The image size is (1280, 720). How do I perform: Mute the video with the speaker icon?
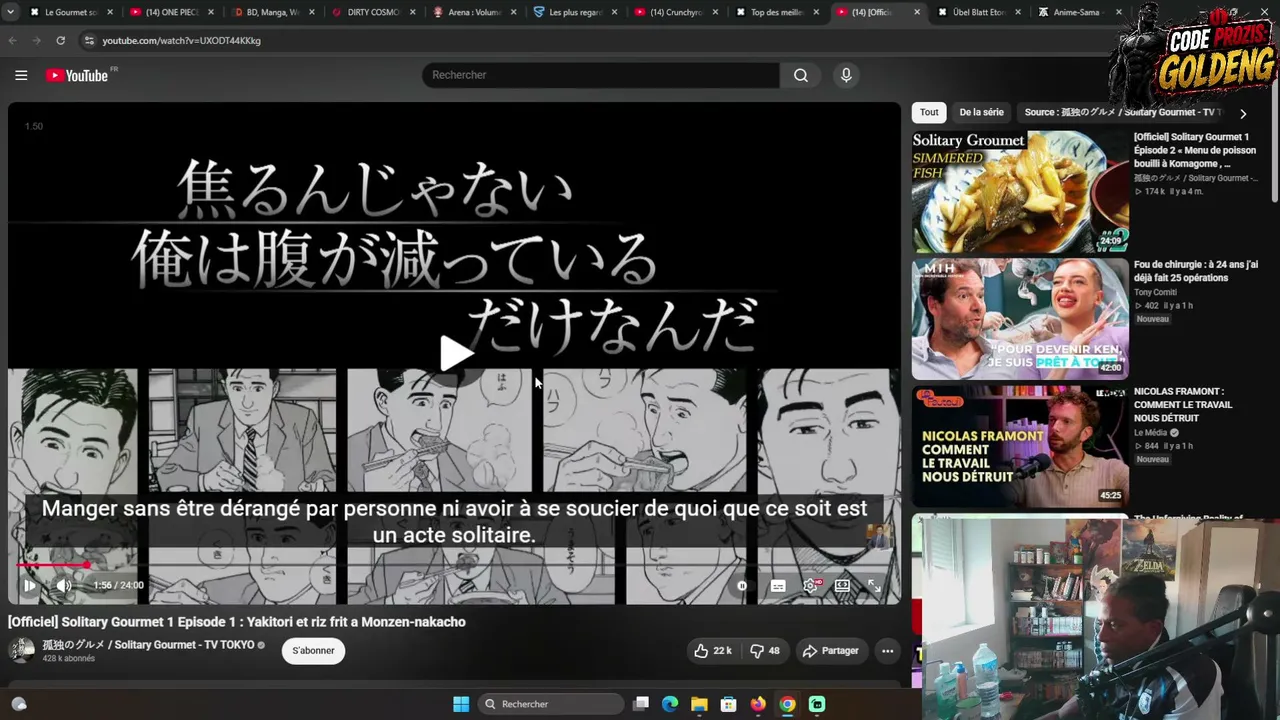pos(63,585)
